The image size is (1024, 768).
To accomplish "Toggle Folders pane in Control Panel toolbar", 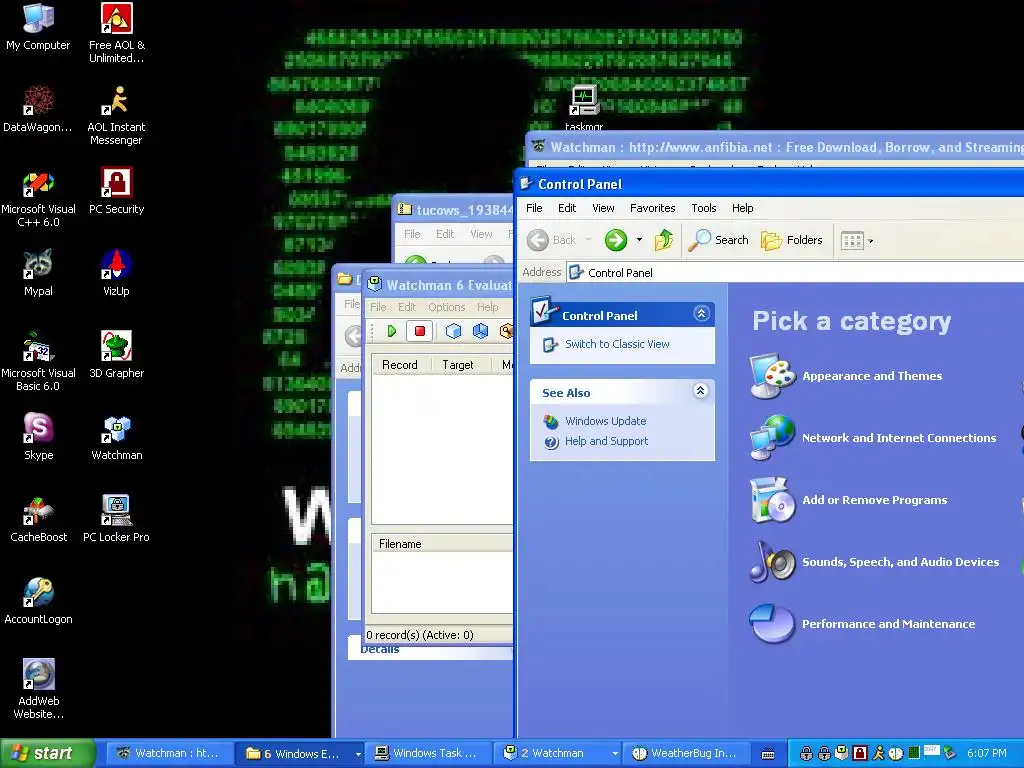I will [x=792, y=240].
